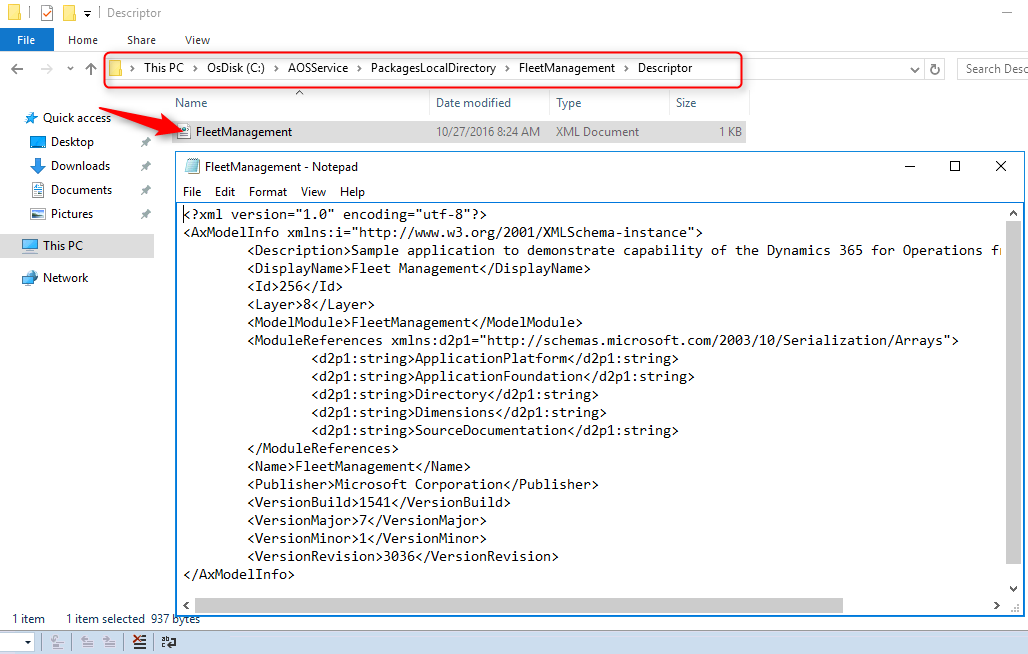1028x654 pixels.
Task: Open Notepad's Format menu
Action: click(268, 192)
